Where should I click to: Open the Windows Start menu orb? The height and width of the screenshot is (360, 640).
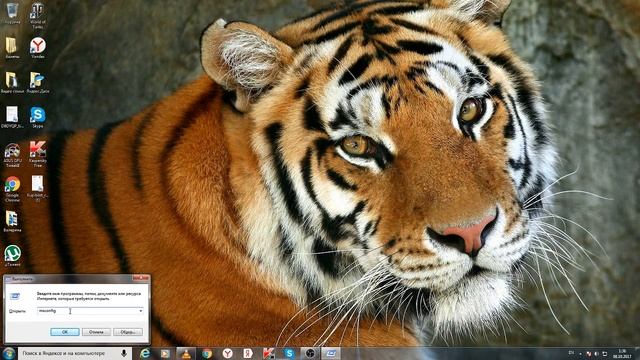[8, 353]
